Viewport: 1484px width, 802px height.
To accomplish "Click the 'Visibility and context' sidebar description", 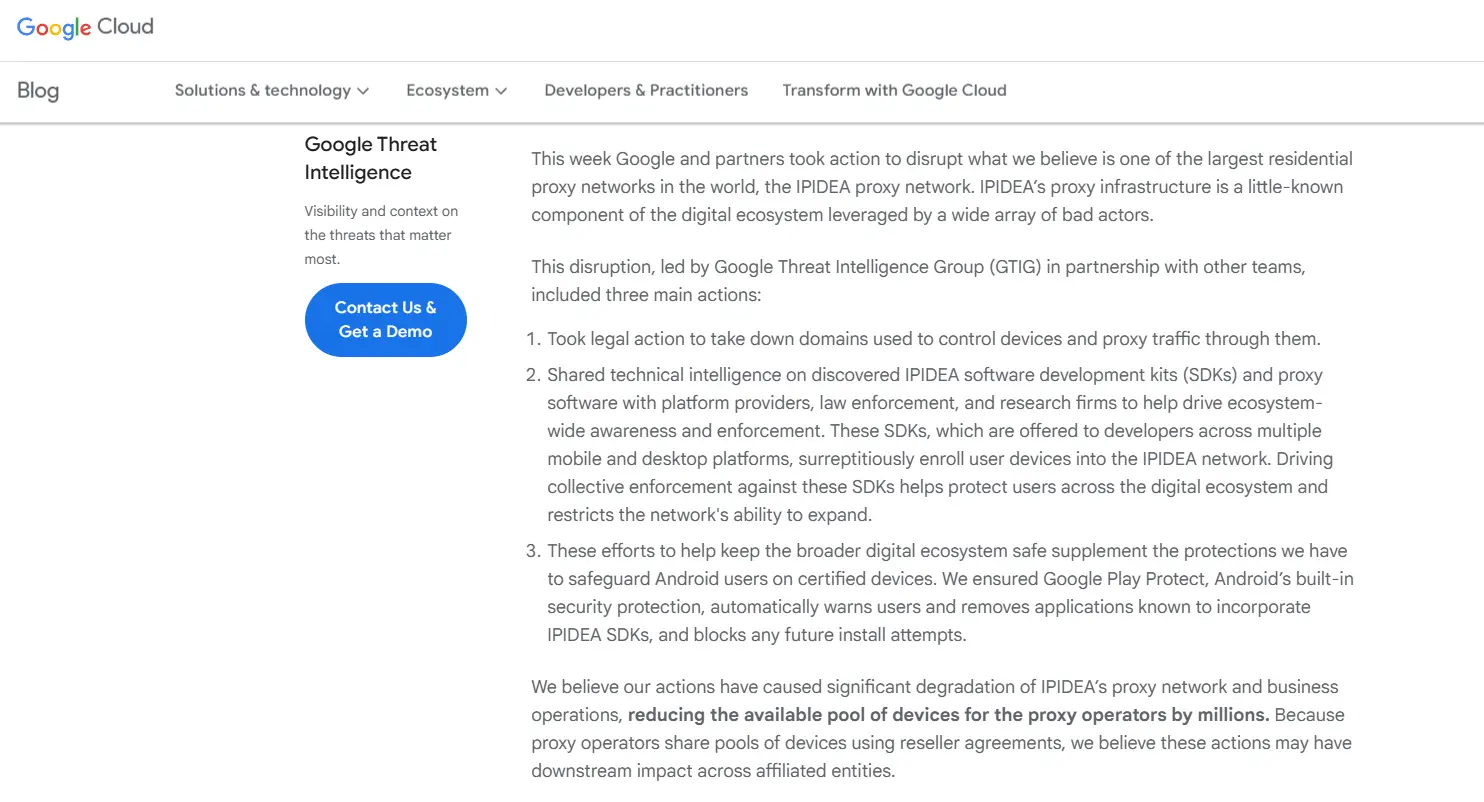I will pyautogui.click(x=381, y=235).
